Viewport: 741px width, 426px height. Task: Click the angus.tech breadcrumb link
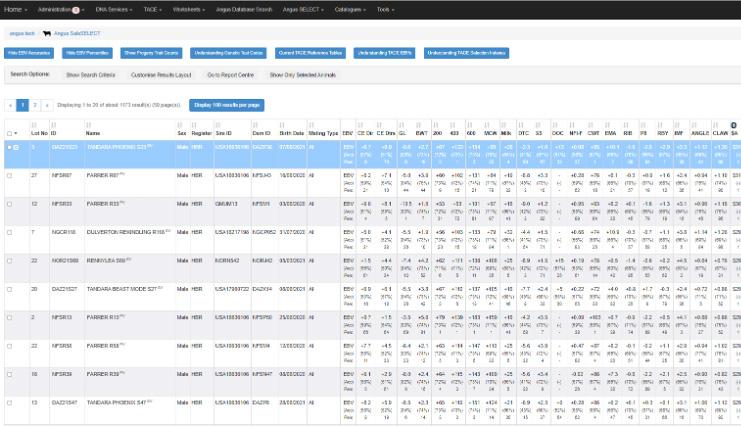(22, 34)
